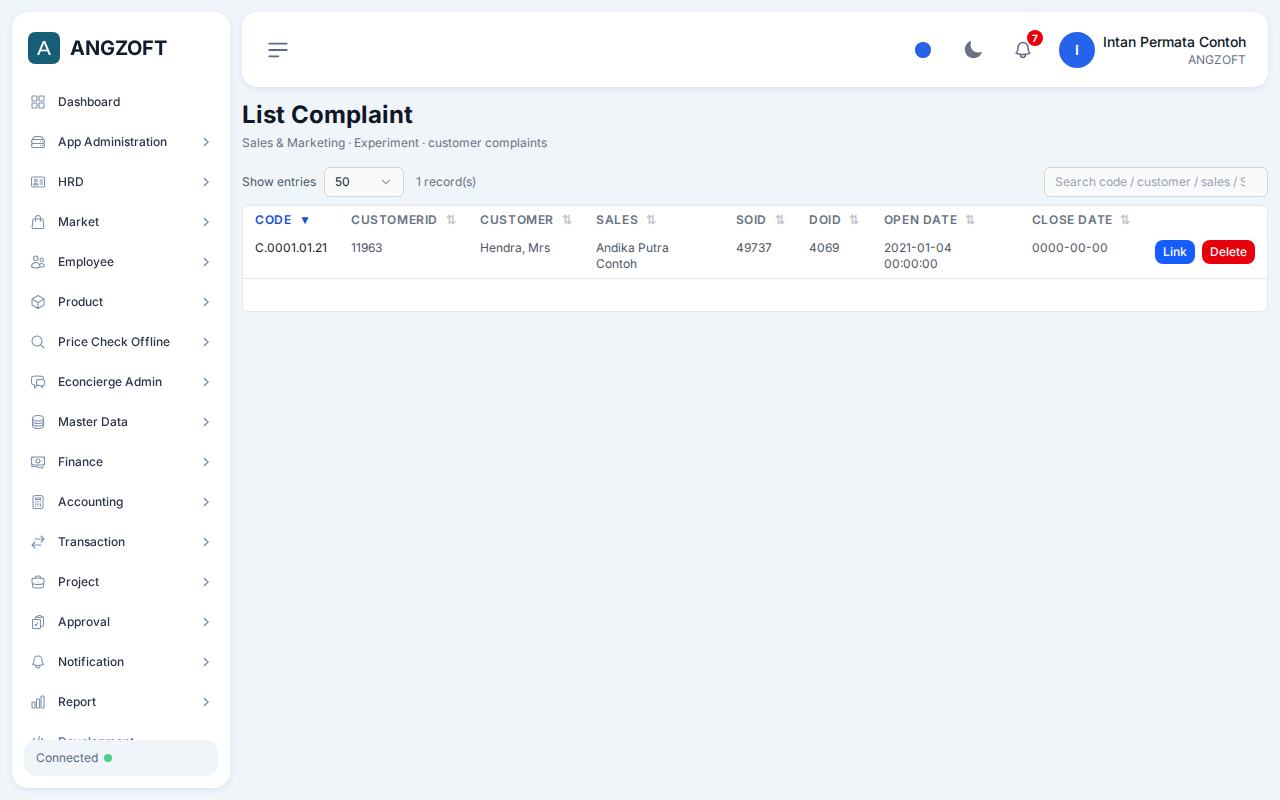Open the Show entries 50 dropdown
The height and width of the screenshot is (800, 1280).
click(364, 182)
